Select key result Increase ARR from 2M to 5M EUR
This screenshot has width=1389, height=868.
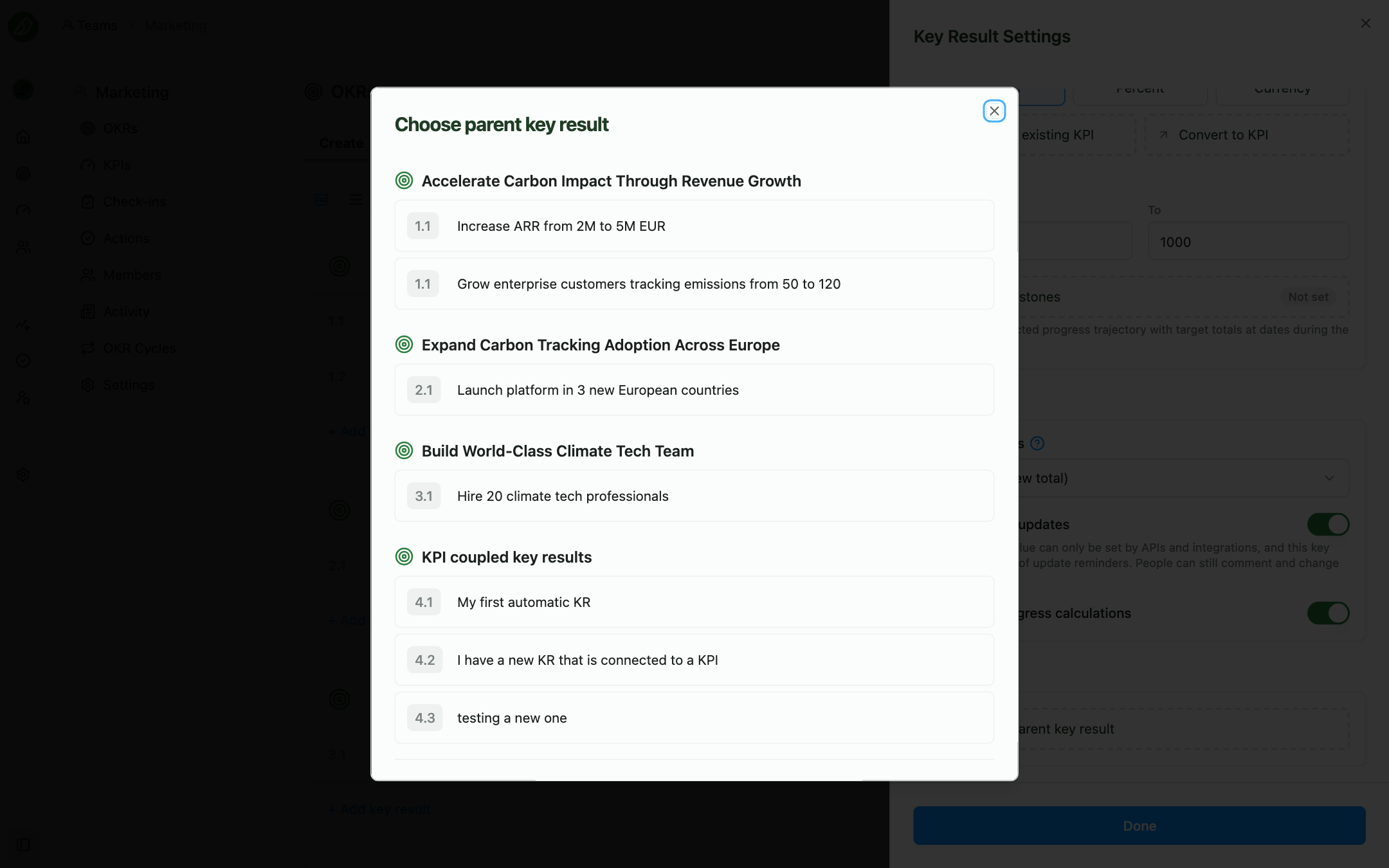pos(694,226)
